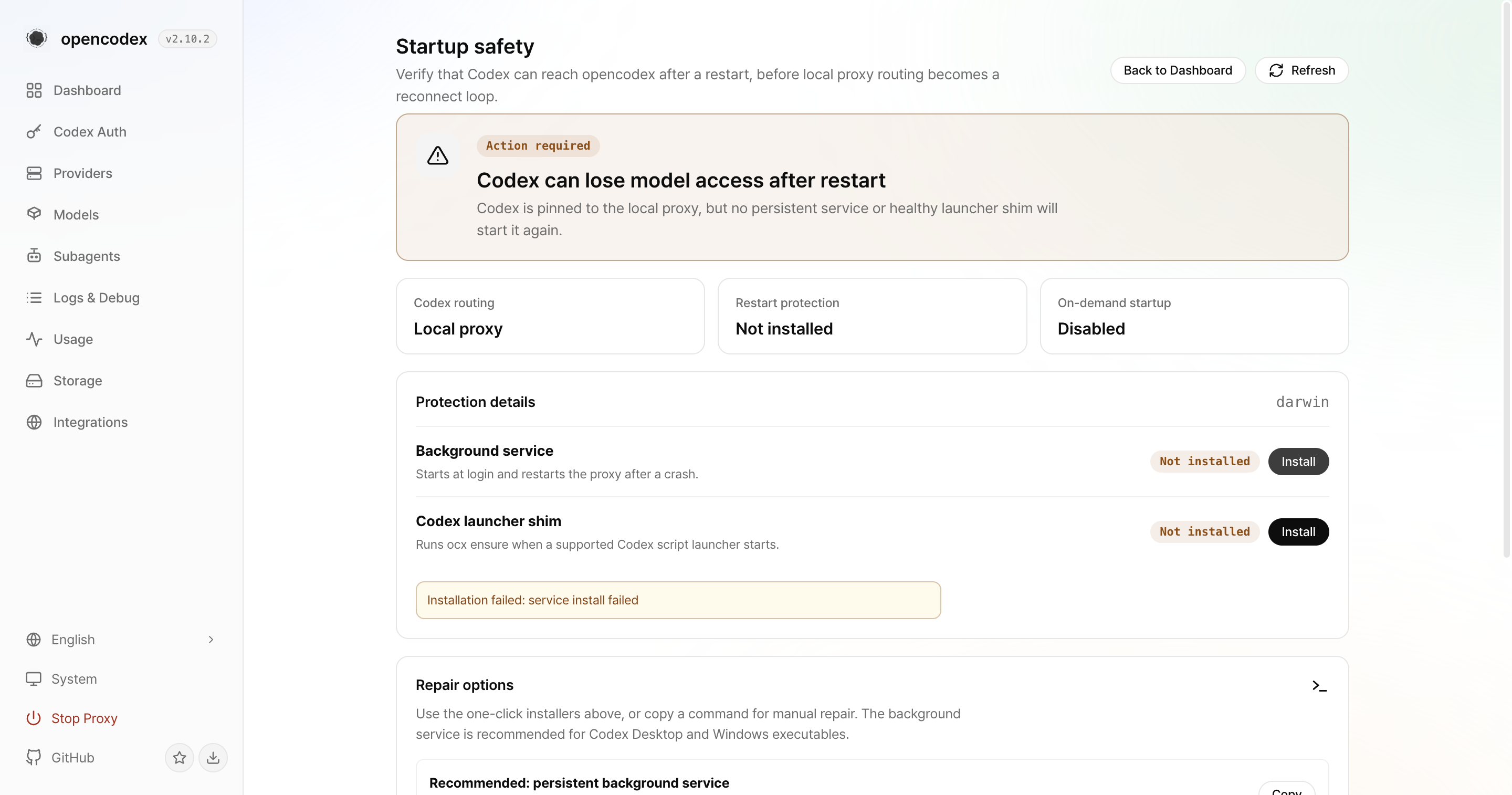The height and width of the screenshot is (795, 1512).
Task: Click the Subagents robot icon
Action: pos(34,256)
